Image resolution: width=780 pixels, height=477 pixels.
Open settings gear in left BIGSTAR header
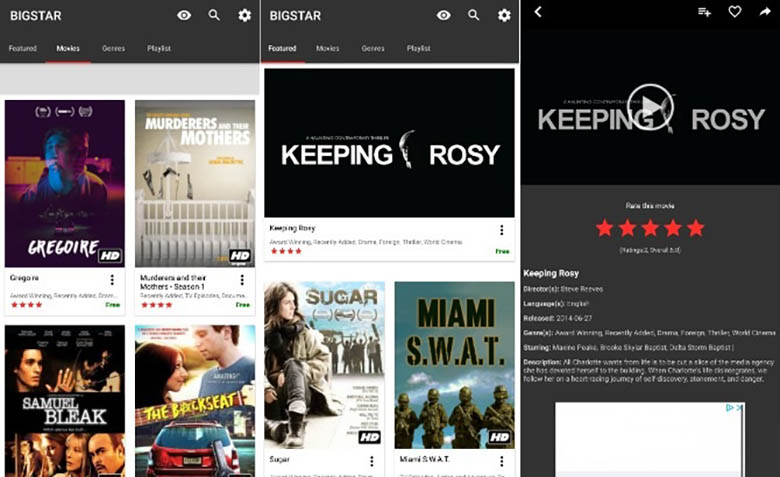point(244,15)
